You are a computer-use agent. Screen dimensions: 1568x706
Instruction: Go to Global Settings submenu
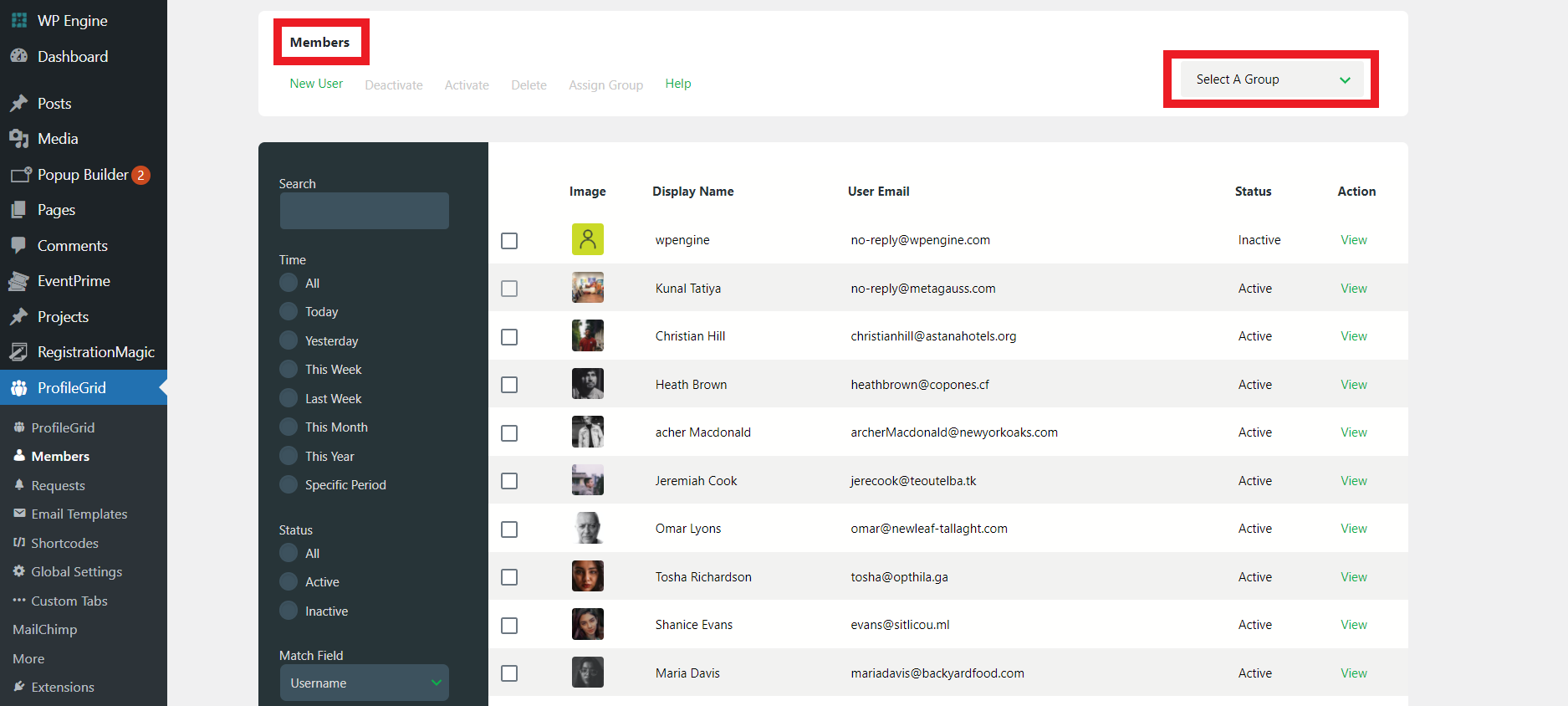point(76,571)
